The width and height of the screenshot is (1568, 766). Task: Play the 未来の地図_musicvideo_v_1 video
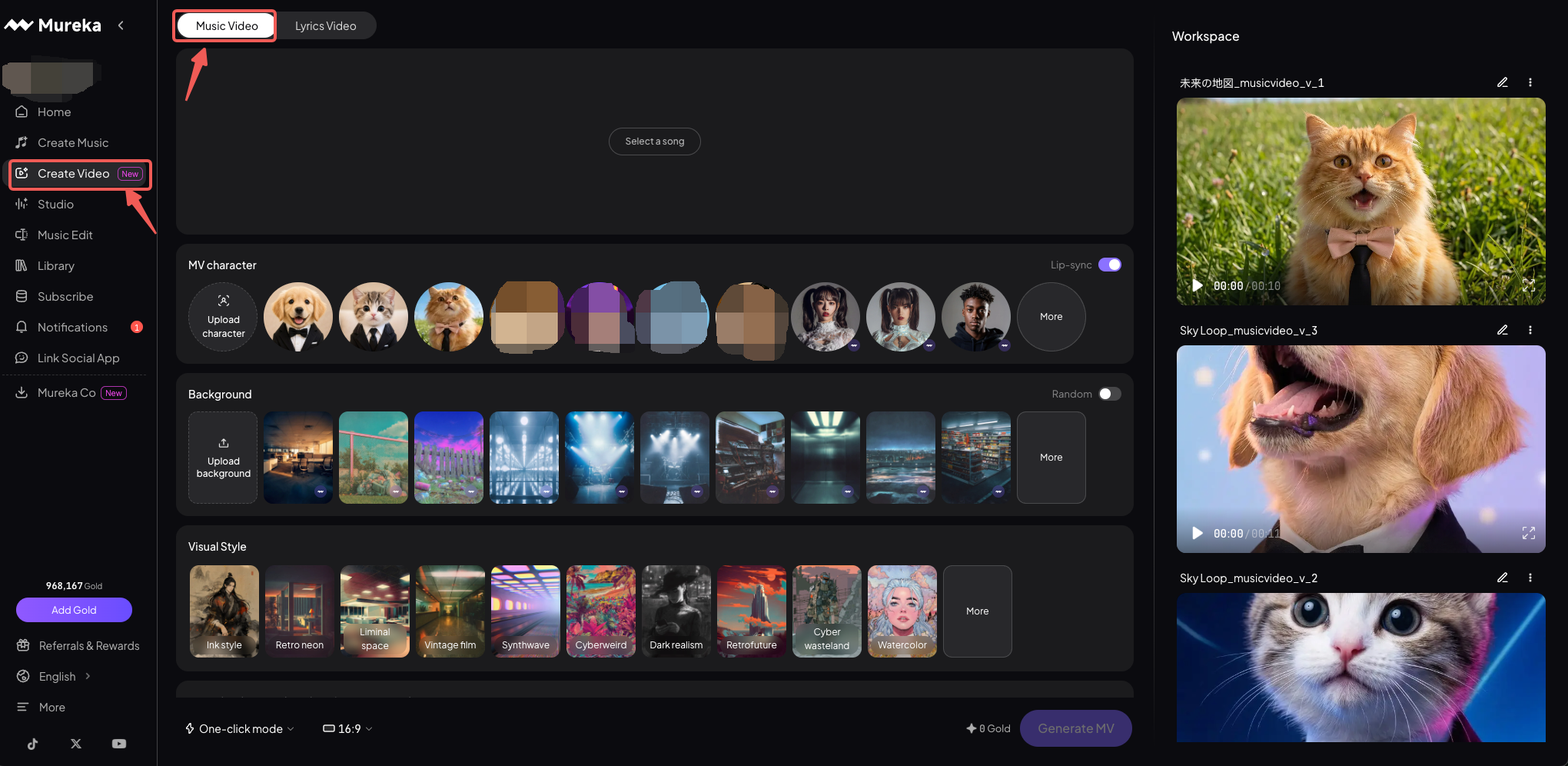pos(1197,285)
